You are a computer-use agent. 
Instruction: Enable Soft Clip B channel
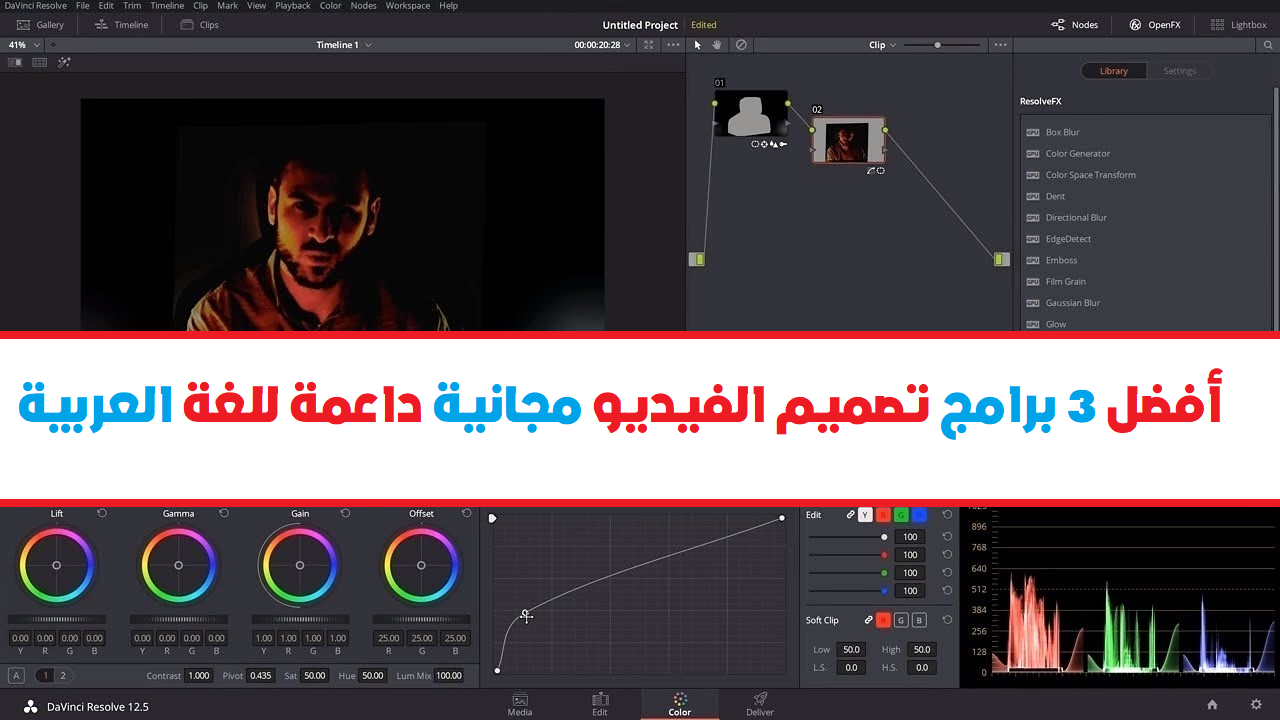coord(919,620)
